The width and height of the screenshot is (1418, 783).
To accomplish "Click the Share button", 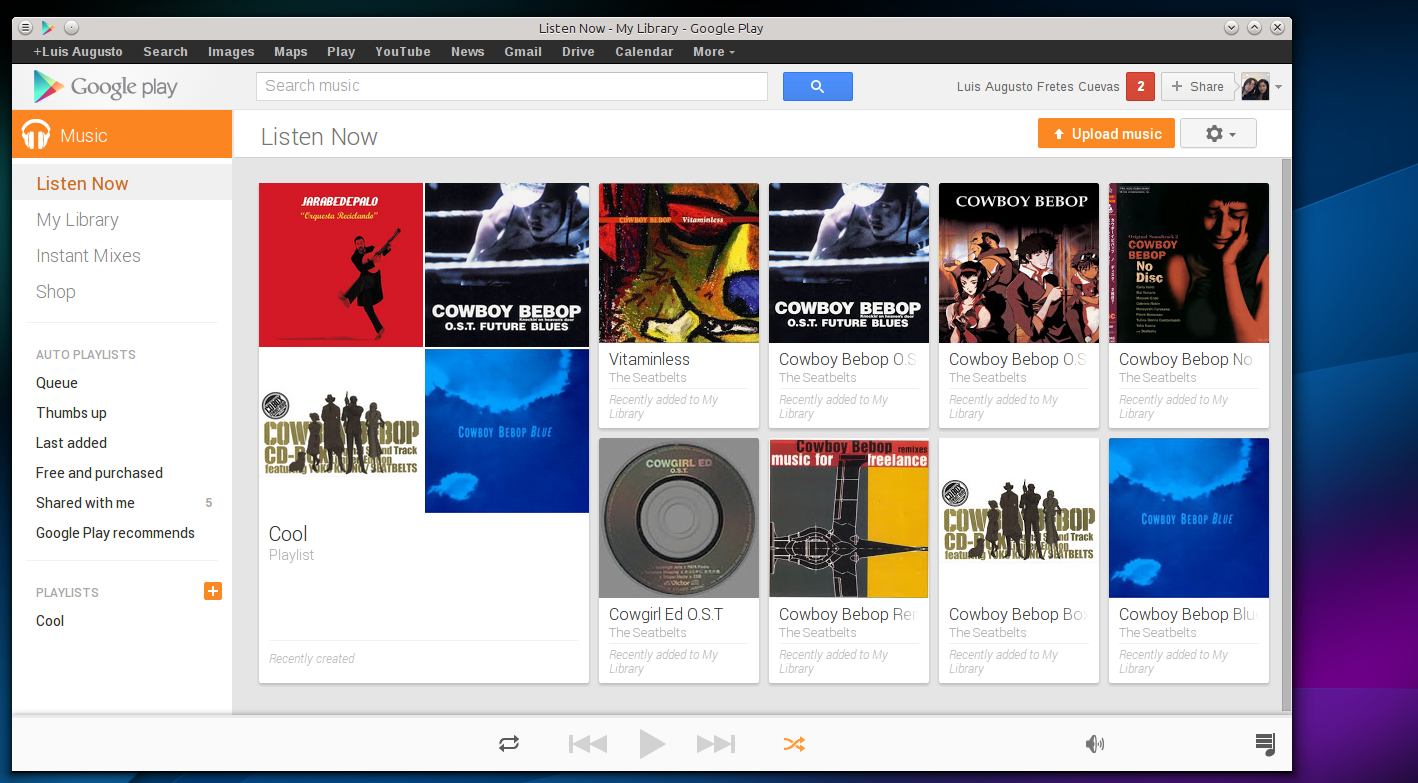I will (1197, 87).
